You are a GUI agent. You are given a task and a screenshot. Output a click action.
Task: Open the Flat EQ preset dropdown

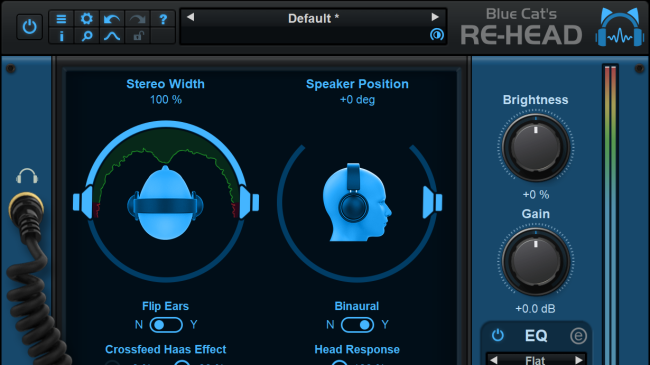pyautogui.click(x=536, y=360)
